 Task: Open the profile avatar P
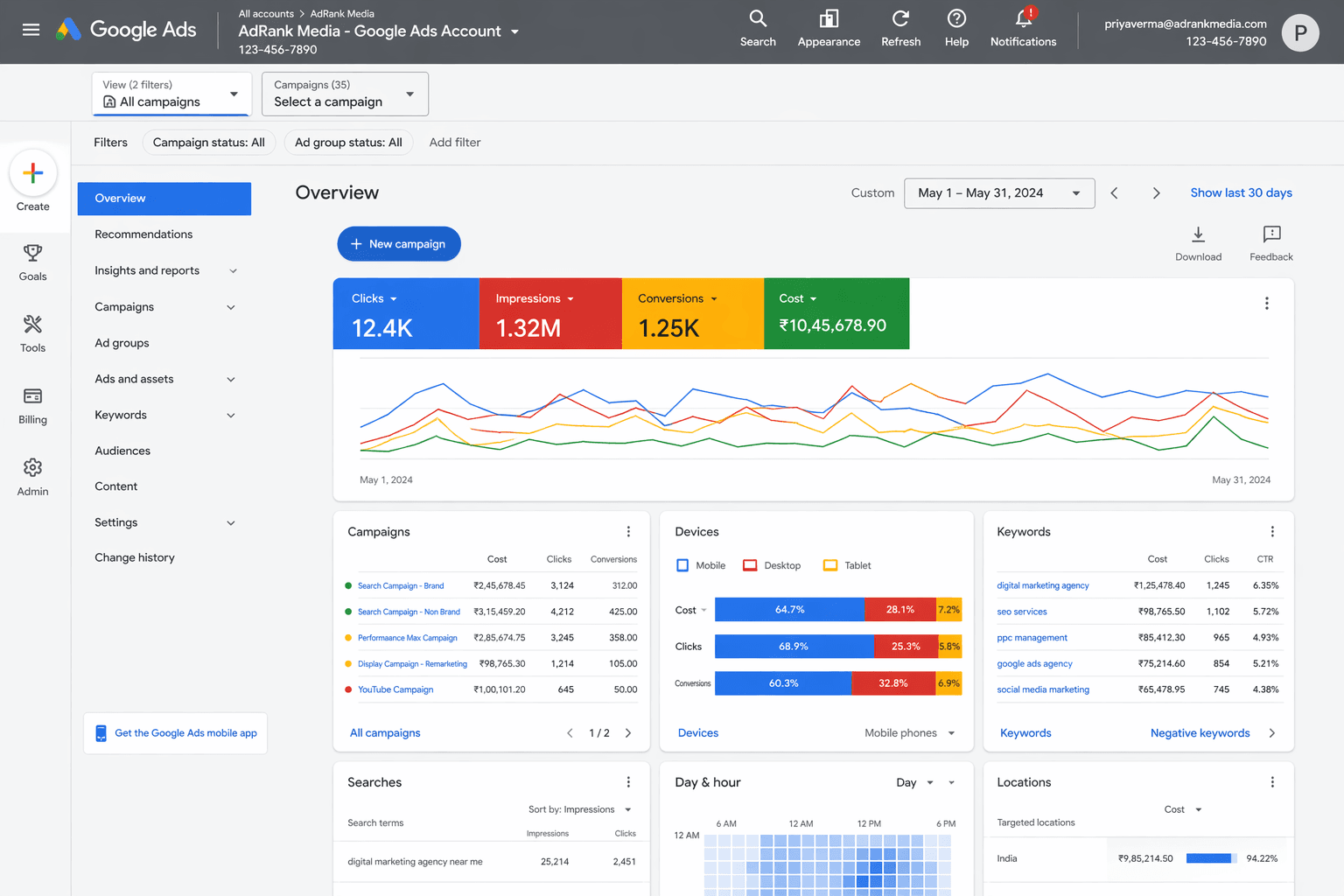click(x=1300, y=32)
